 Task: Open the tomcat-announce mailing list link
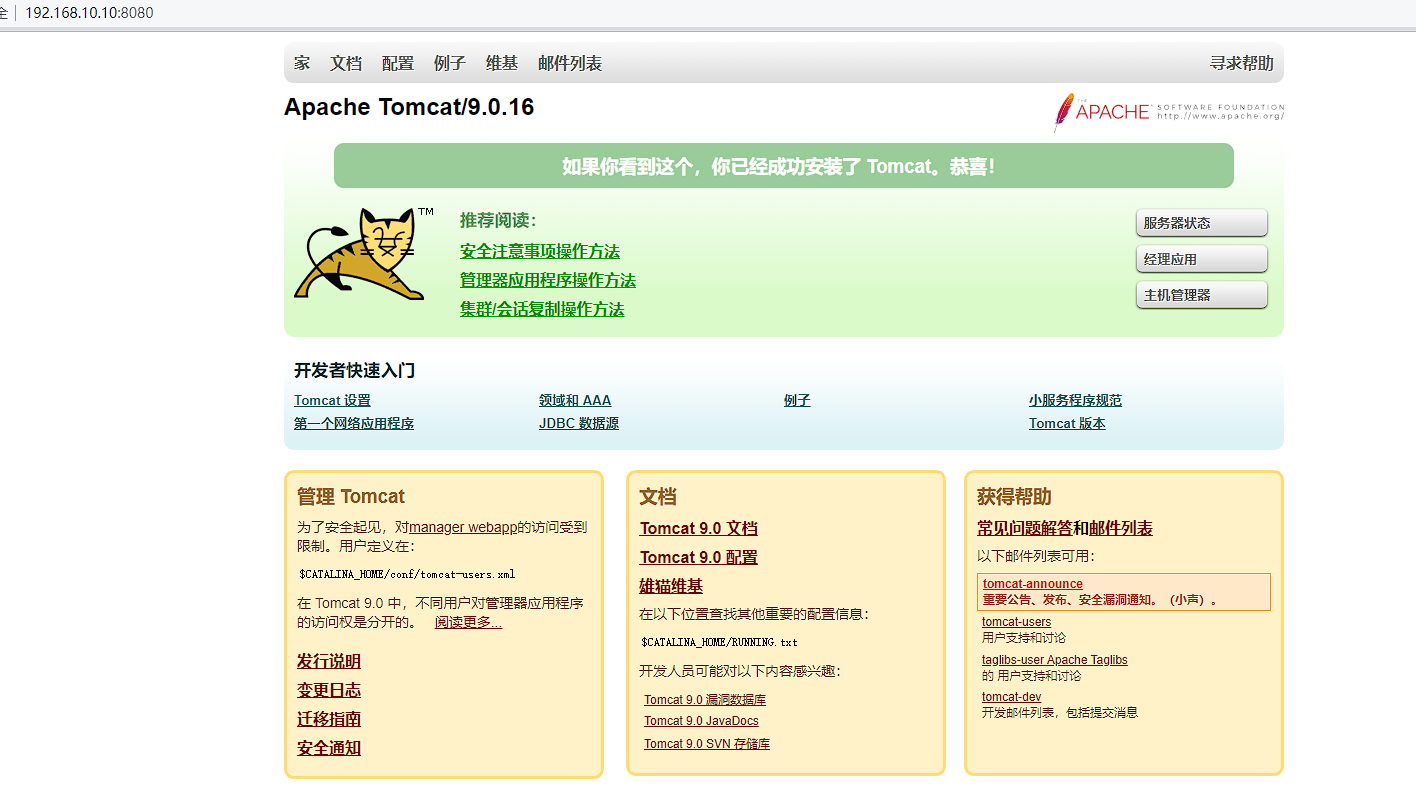[1033, 584]
